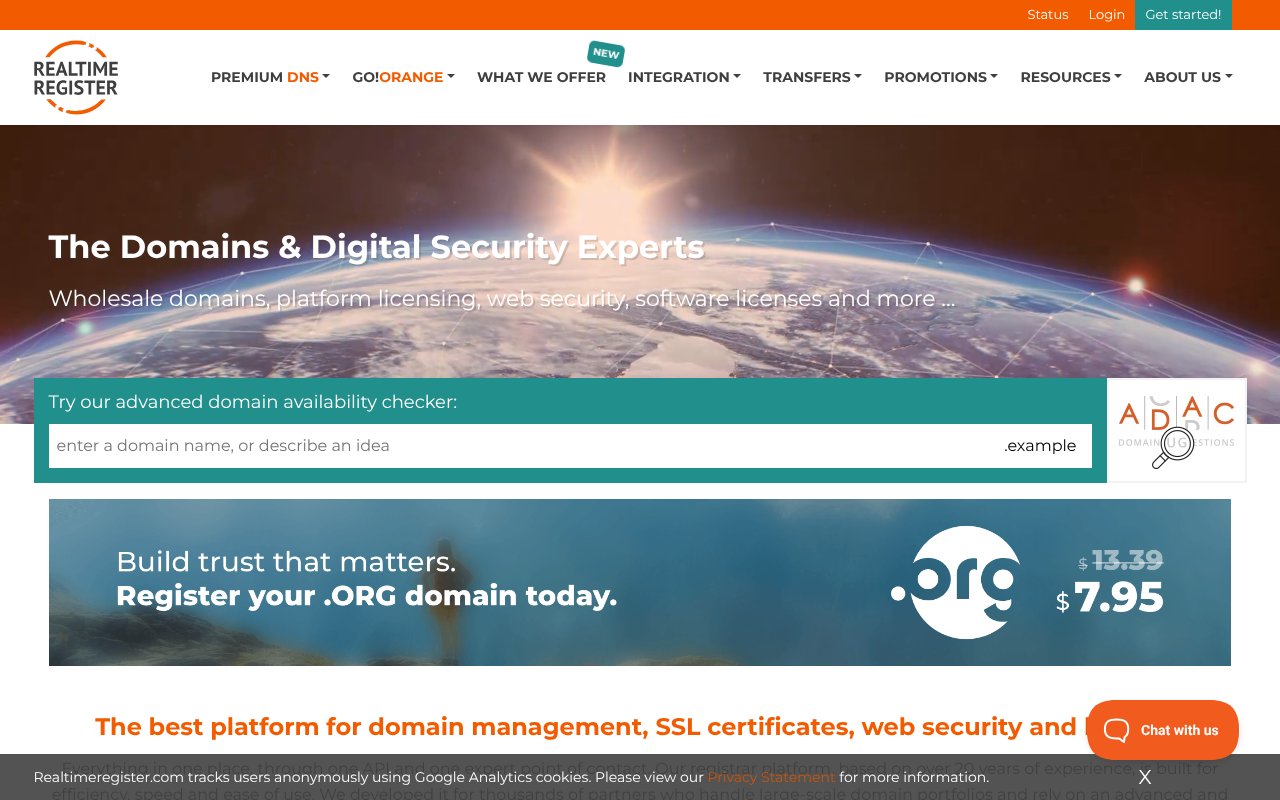Open the Privacy Statement link
1280x800 pixels.
[771, 777]
